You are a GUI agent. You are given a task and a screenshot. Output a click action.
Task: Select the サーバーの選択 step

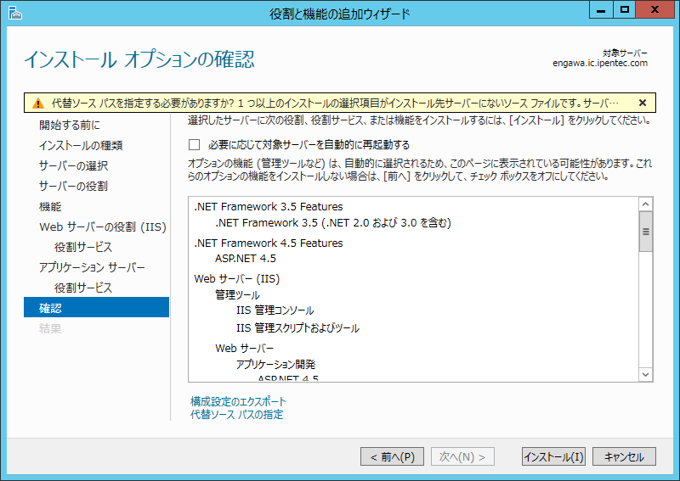coord(73,166)
